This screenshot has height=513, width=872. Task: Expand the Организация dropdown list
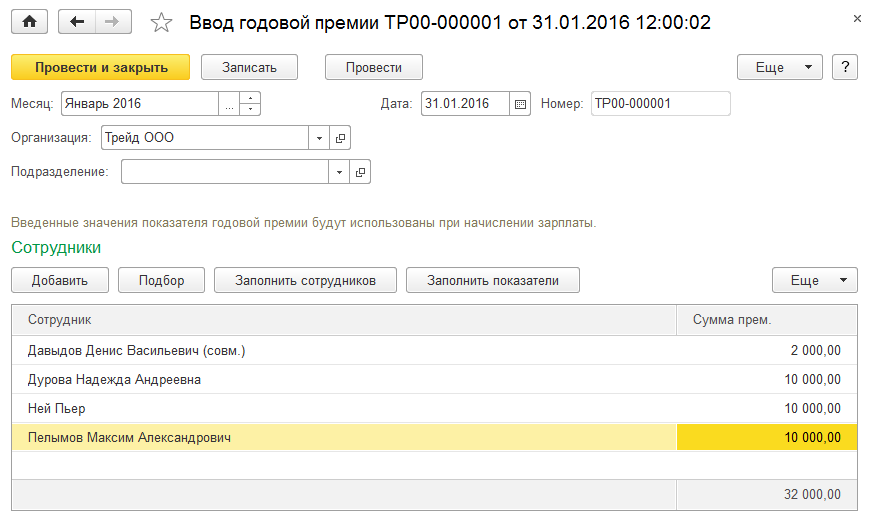tap(320, 138)
